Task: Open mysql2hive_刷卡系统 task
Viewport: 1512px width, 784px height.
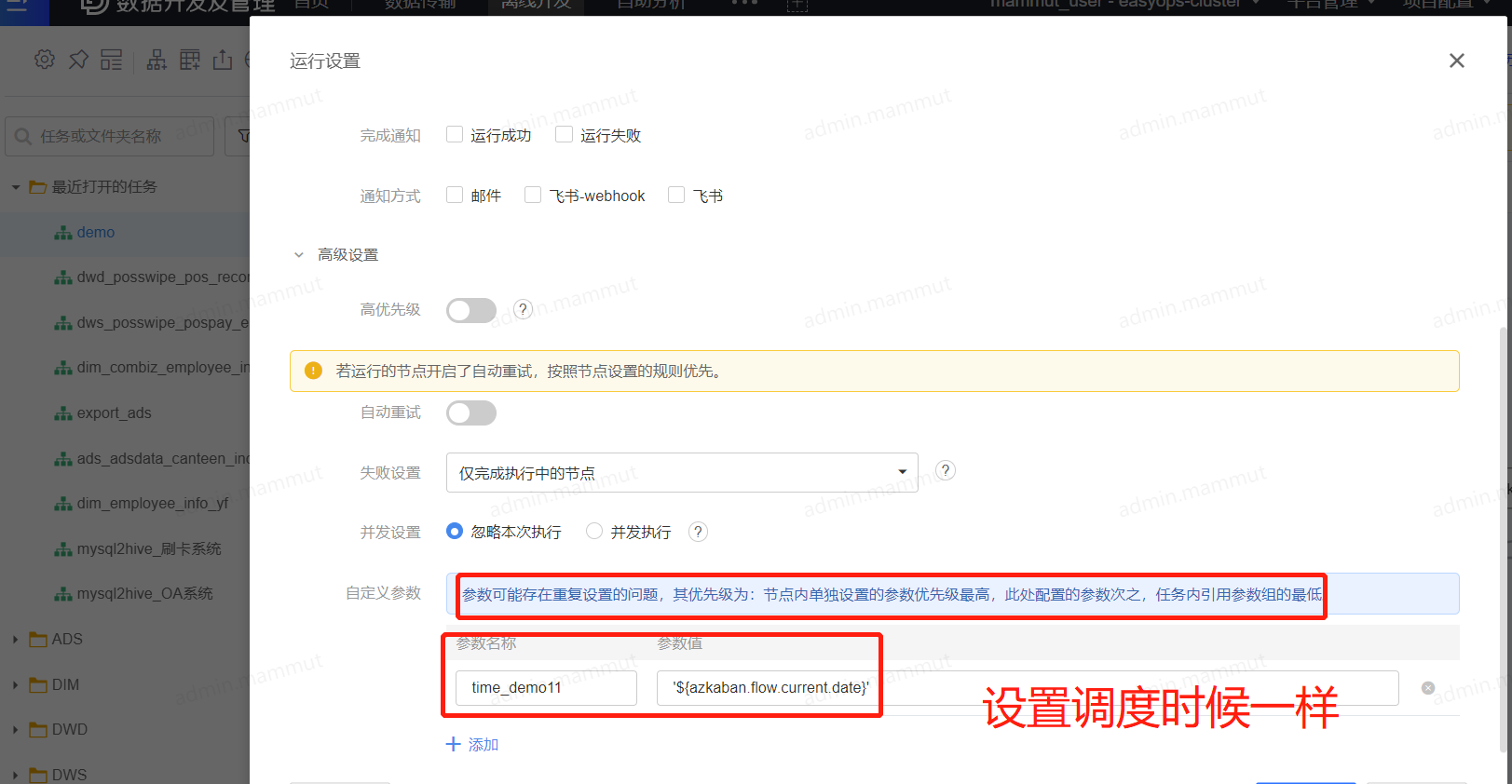Action: (149, 549)
